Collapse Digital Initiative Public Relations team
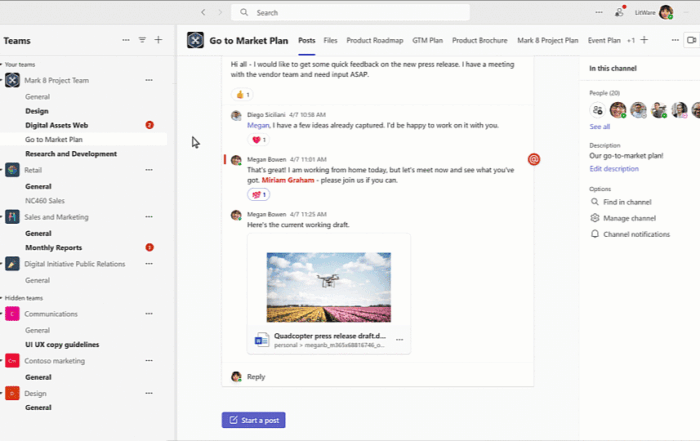This screenshot has height=441, width=700. click(1, 264)
